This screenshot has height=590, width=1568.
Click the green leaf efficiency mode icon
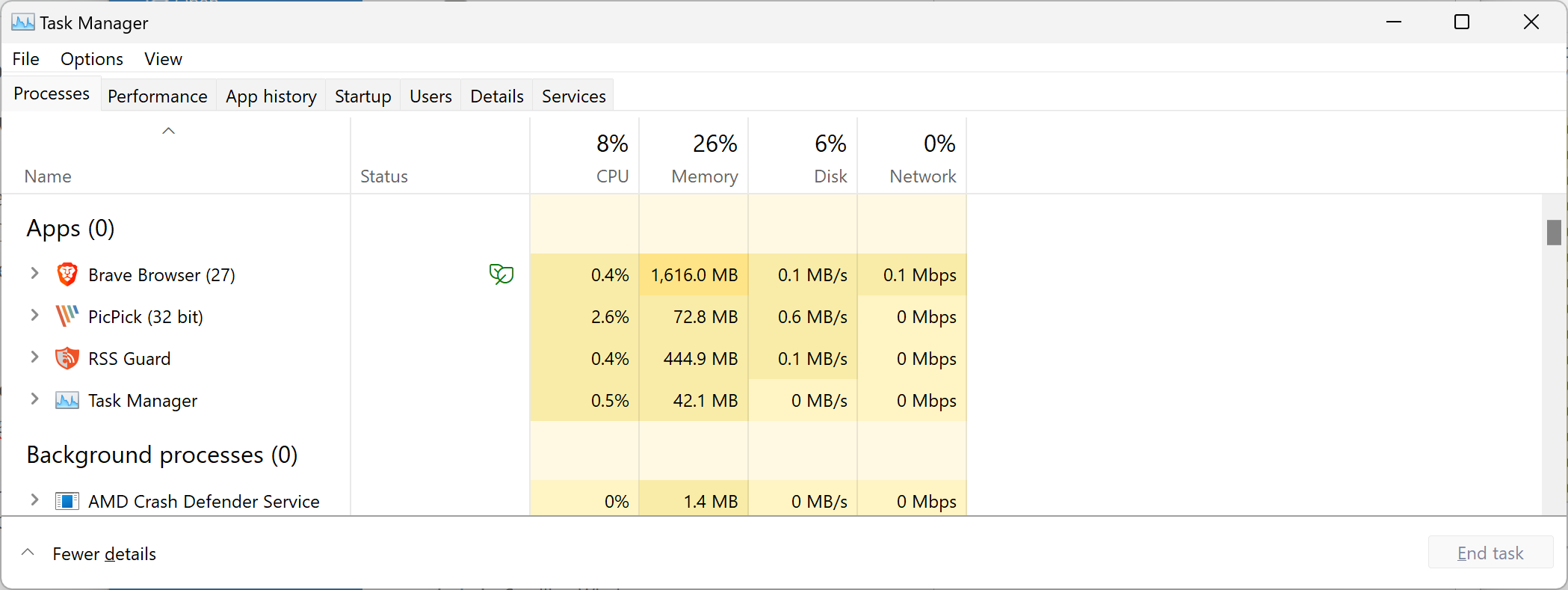501,274
